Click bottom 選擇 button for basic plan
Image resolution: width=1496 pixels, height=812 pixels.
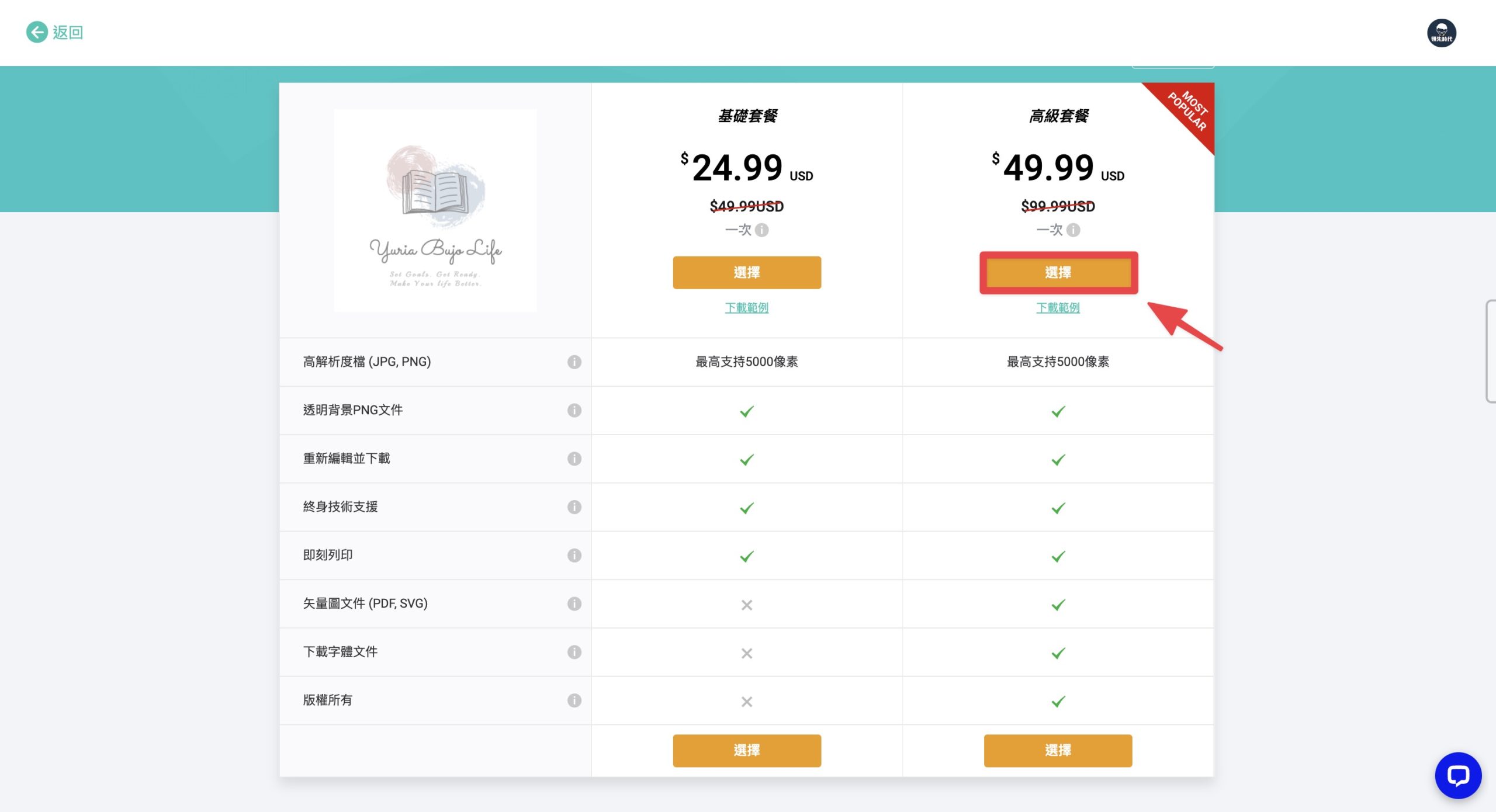[x=747, y=750]
